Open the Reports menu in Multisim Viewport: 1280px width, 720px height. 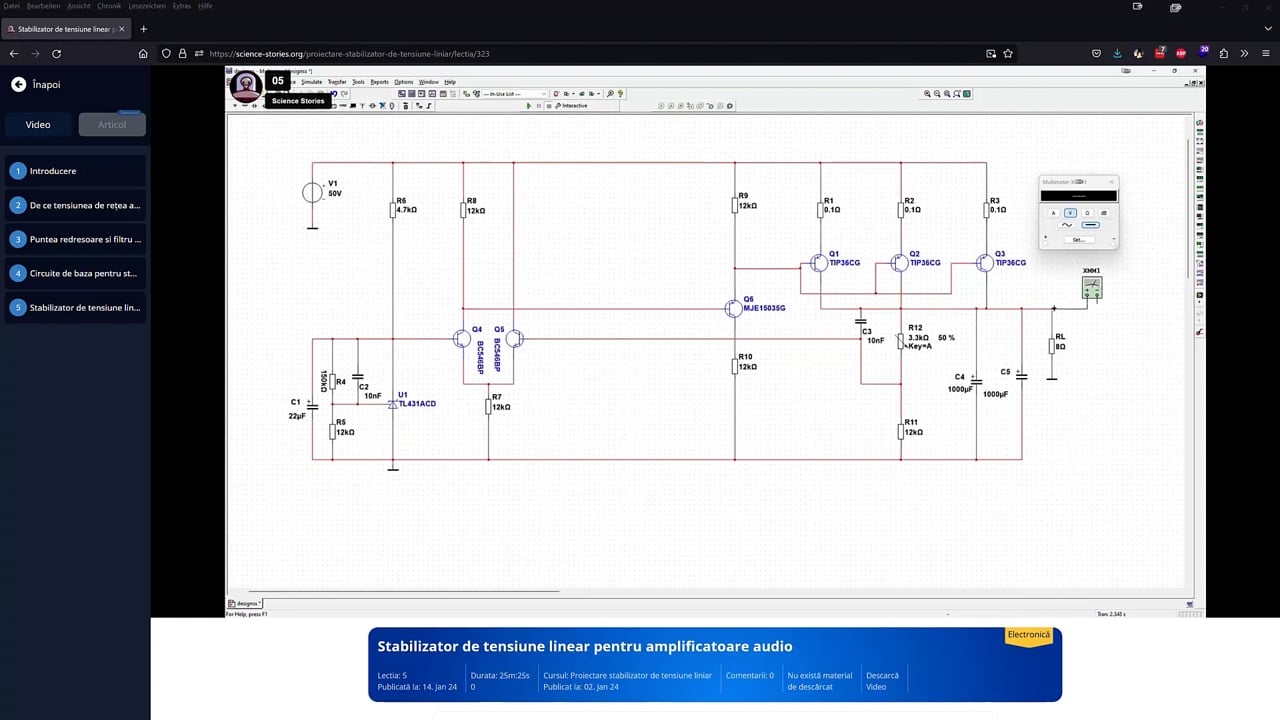pos(379,82)
